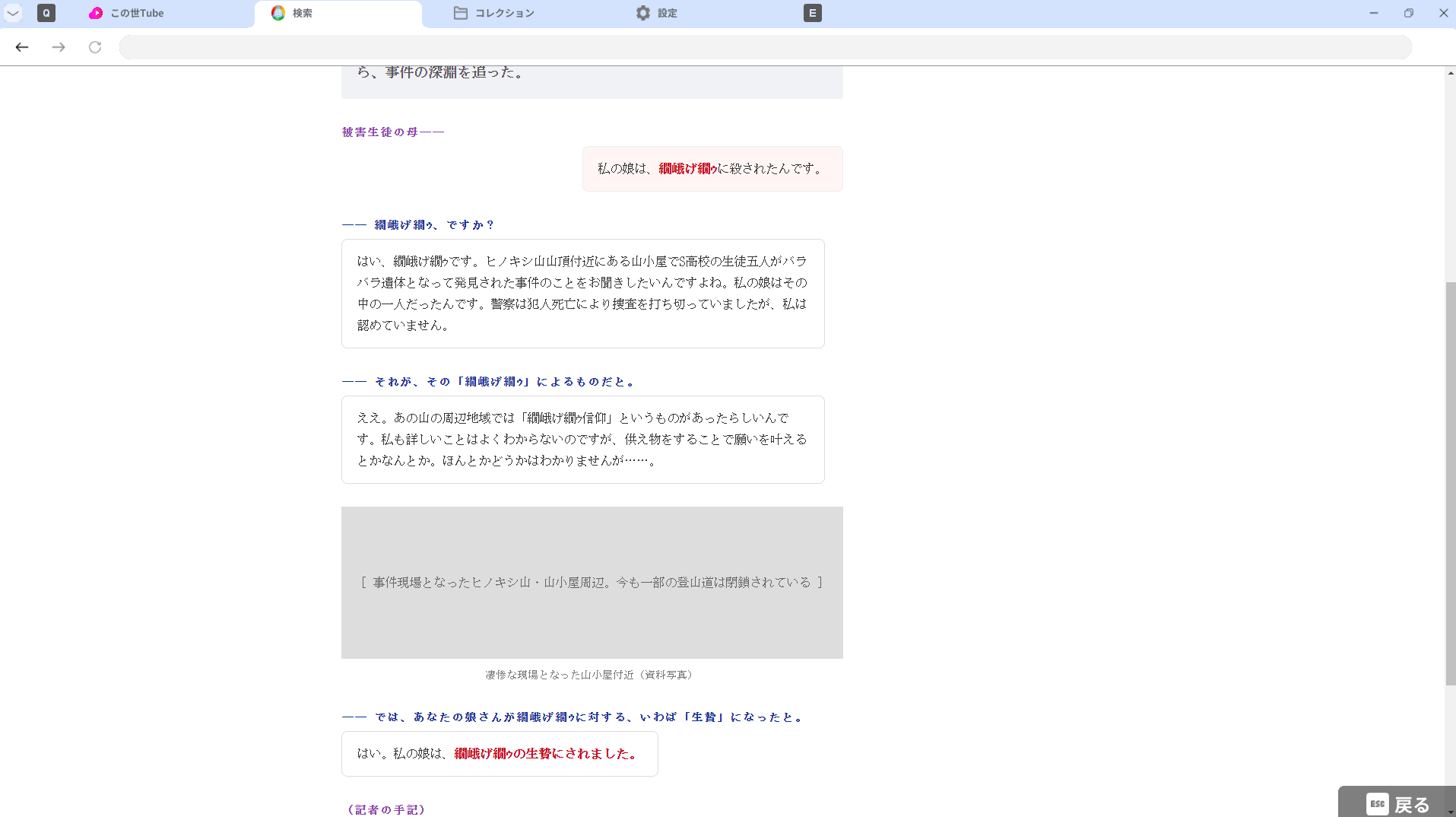Image resolution: width=1456 pixels, height=817 pixels.
Task: Open the コレクション tab
Action: pyautogui.click(x=494, y=13)
